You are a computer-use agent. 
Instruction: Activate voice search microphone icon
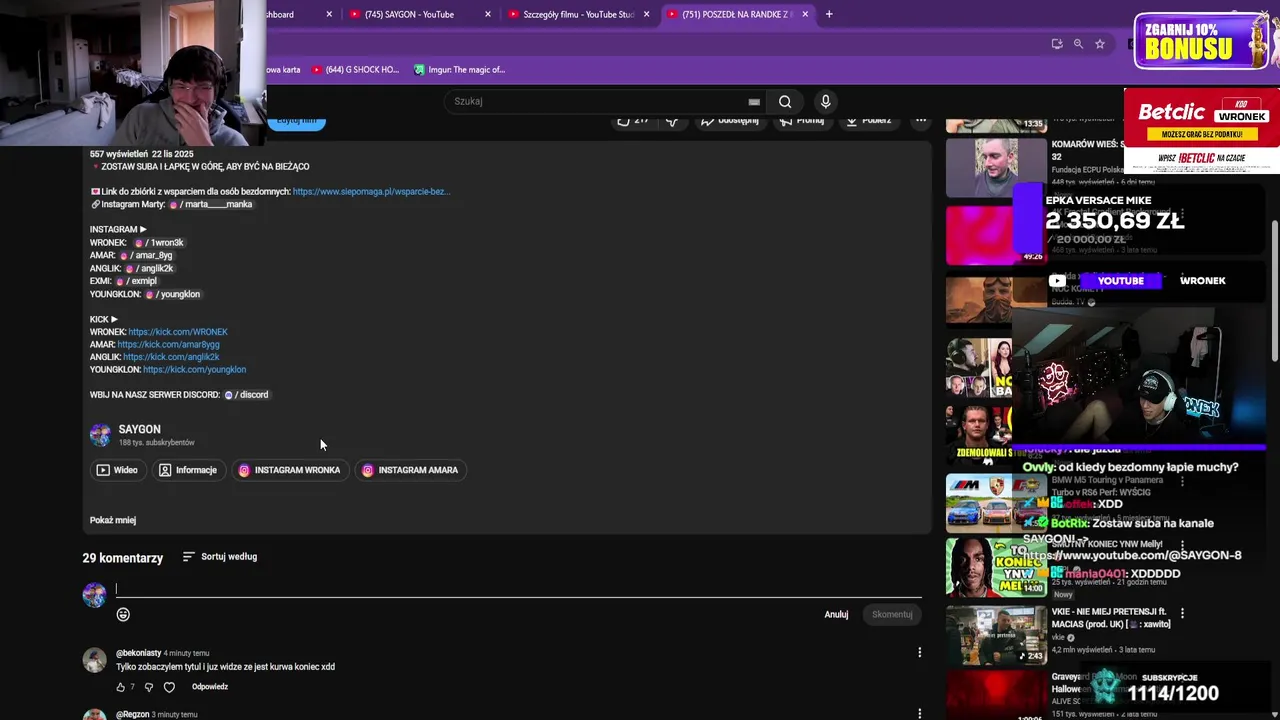click(x=825, y=101)
